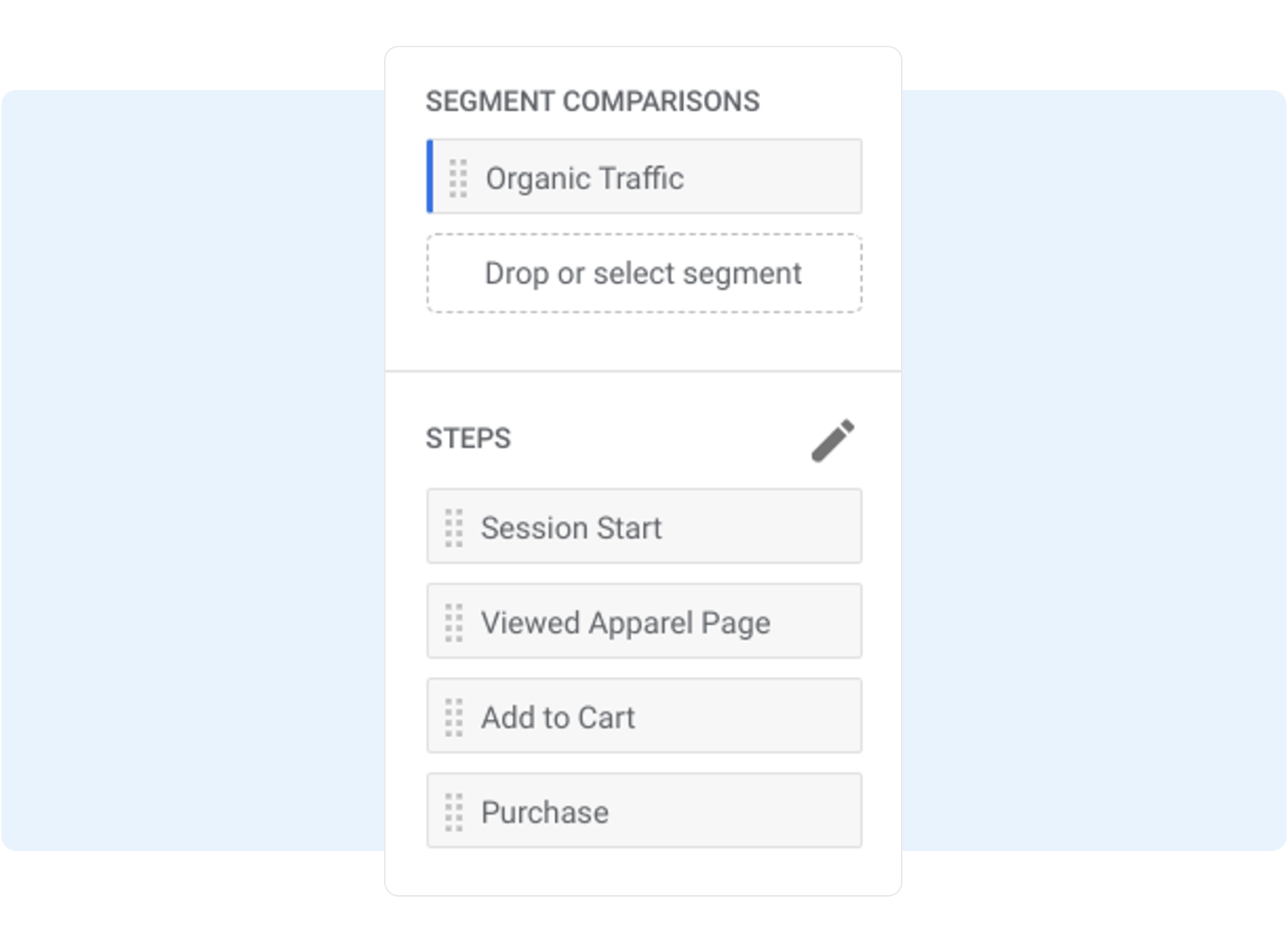Click the Add to Cart drag handle
The height and width of the screenshot is (941, 1288).
[x=454, y=717]
